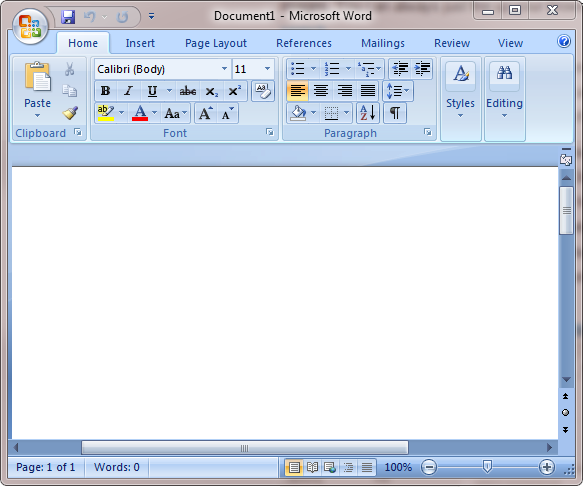583x487 pixels.
Task: Apply strikethrough formatting
Action: [188, 91]
